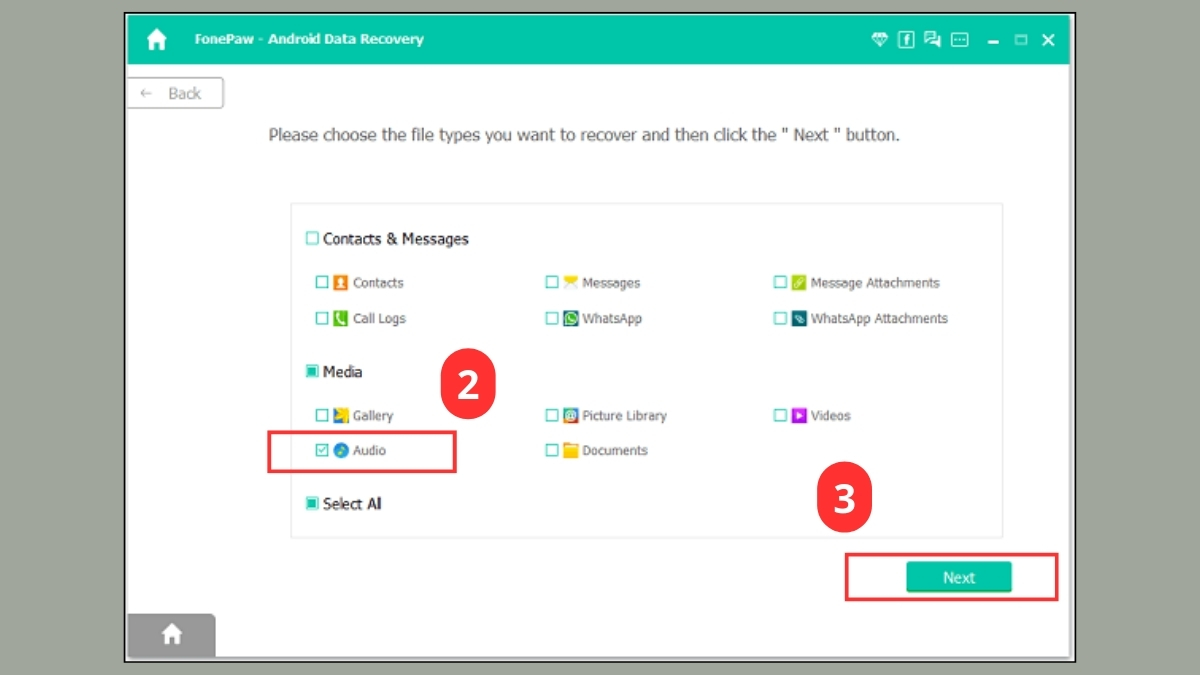
Task: Check the WhatsApp checkbox
Action: [552, 319]
